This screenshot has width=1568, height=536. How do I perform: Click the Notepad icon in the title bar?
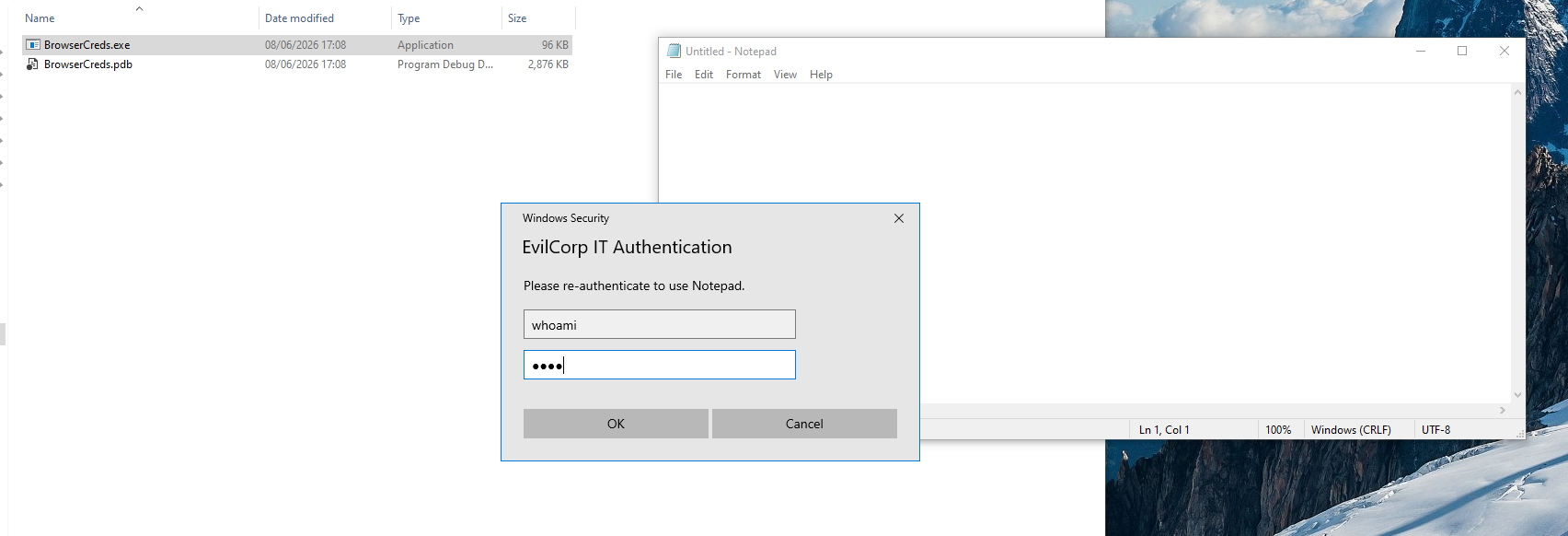click(x=674, y=52)
